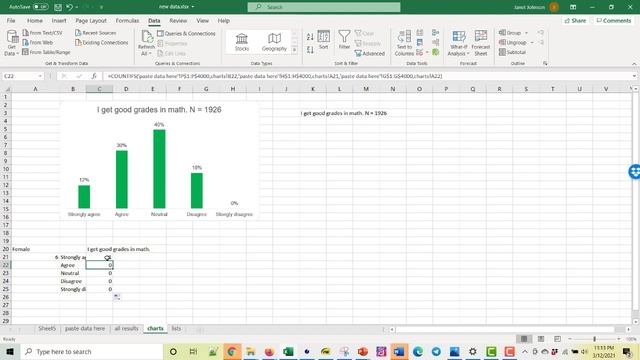Create a Forecast Sheet
640x360 pixels.
(x=481, y=43)
